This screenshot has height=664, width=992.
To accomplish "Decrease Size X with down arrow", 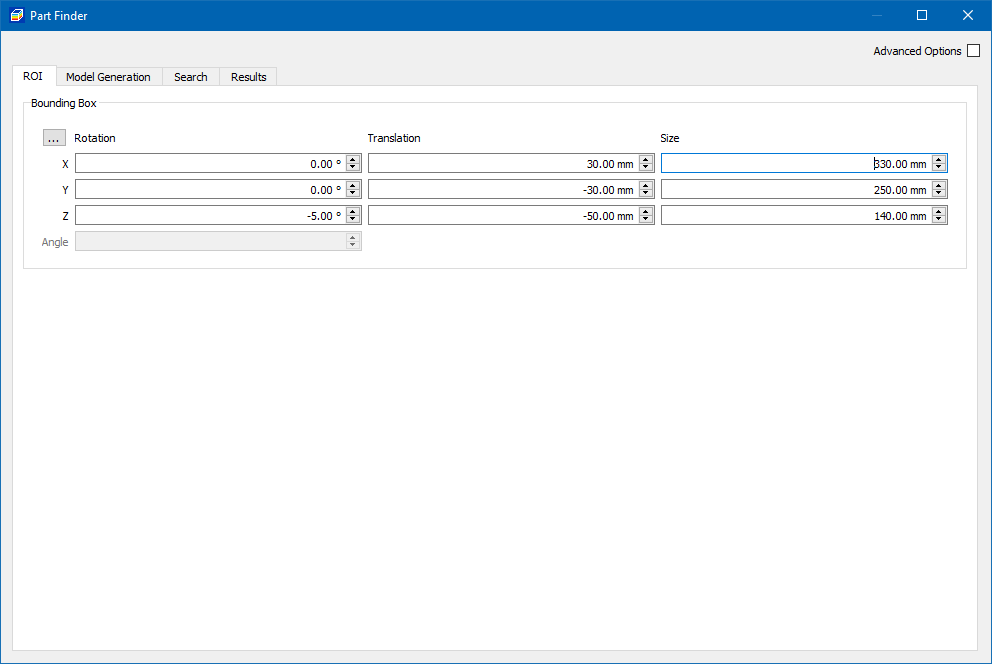I will 939,168.
